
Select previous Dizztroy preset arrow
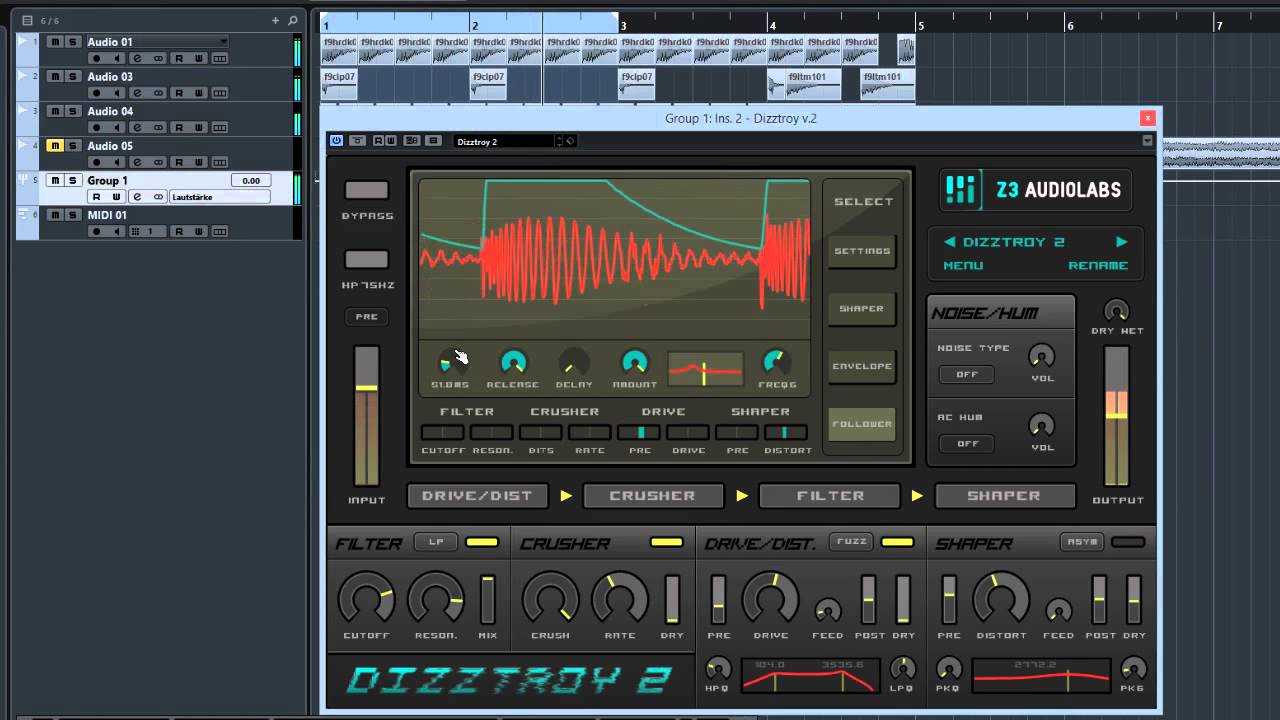pos(950,242)
